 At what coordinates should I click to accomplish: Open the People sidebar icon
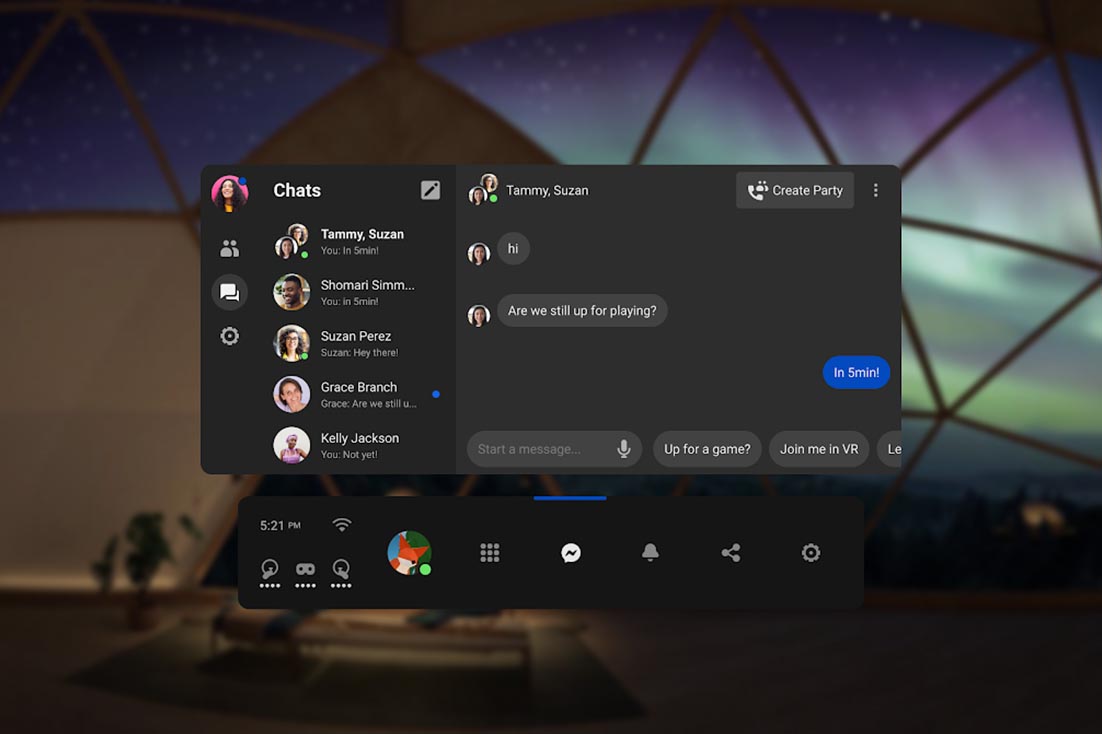tap(229, 247)
